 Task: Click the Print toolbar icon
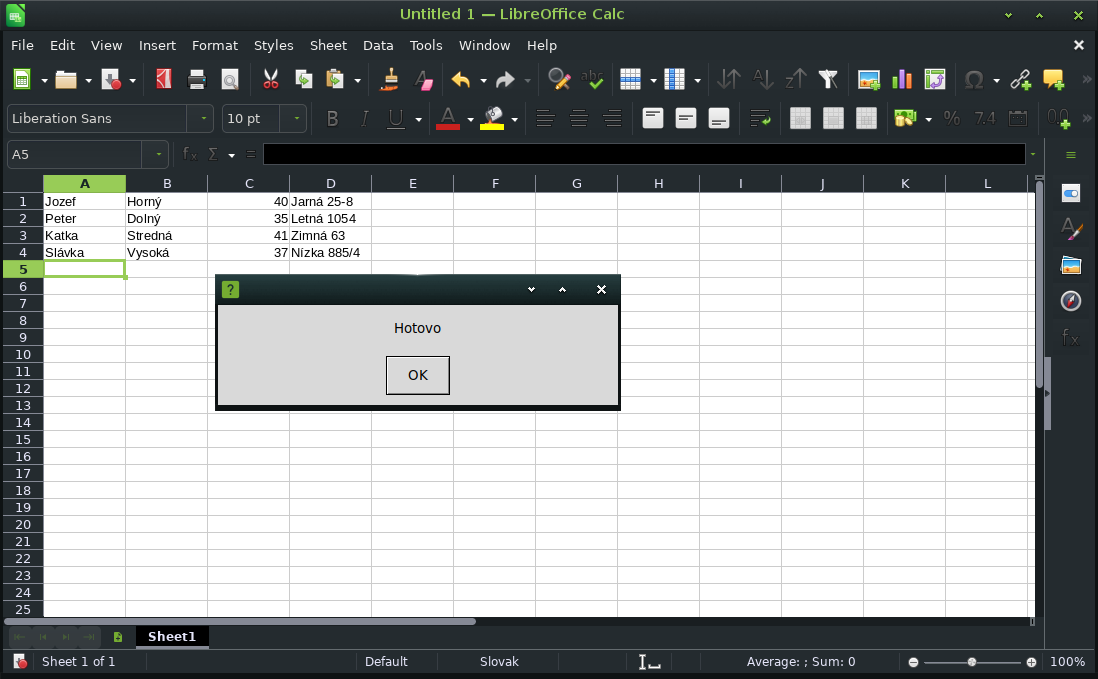(197, 80)
